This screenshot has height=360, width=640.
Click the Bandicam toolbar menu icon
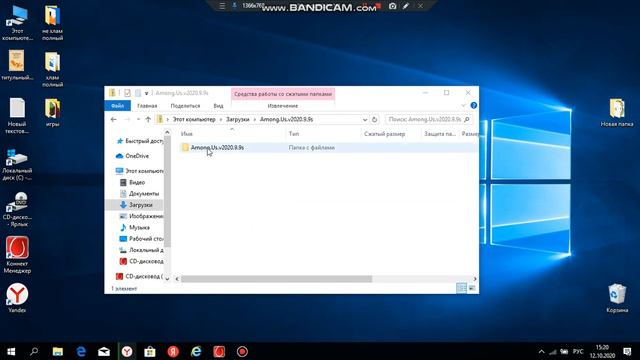click(222, 6)
